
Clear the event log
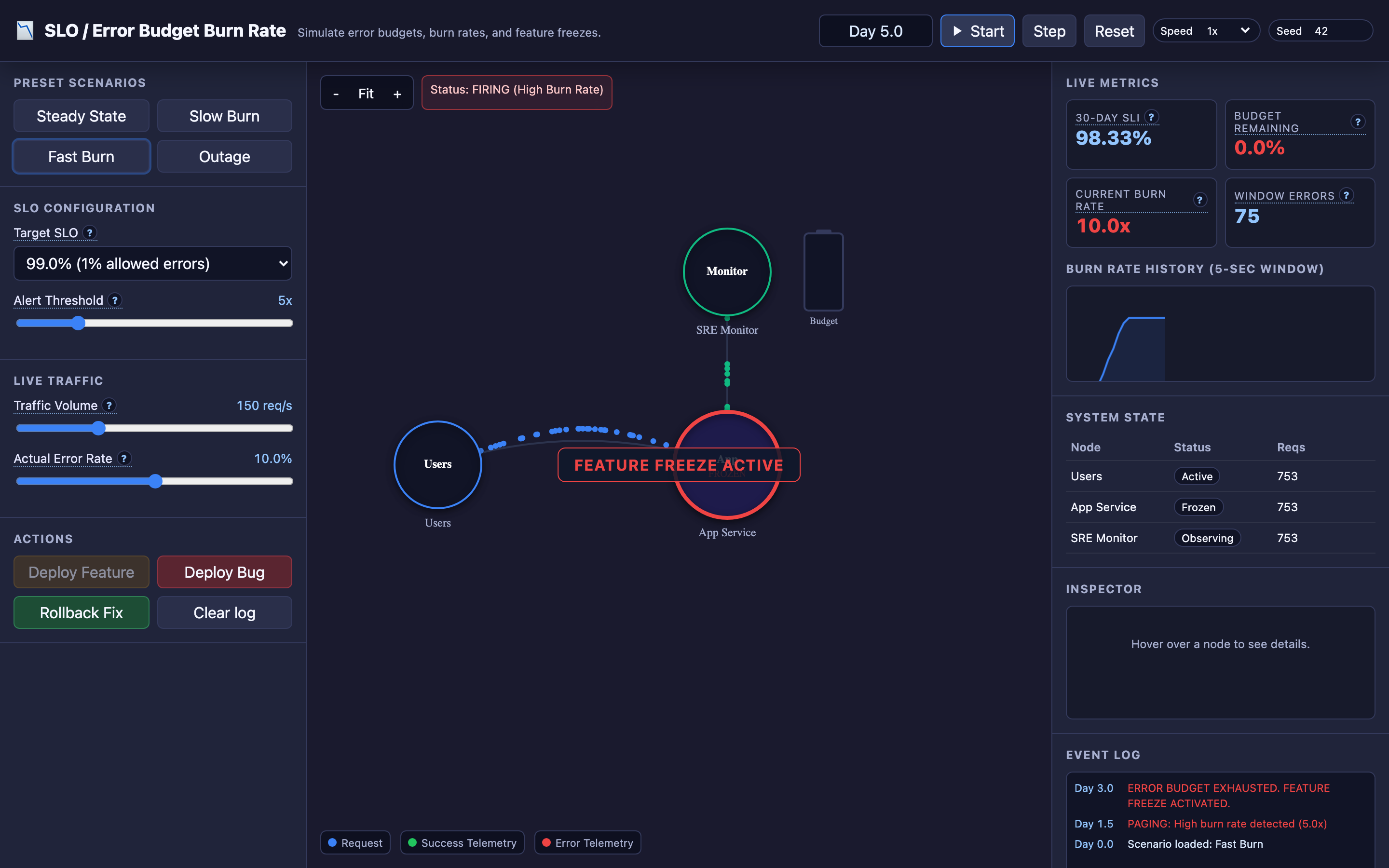click(224, 612)
